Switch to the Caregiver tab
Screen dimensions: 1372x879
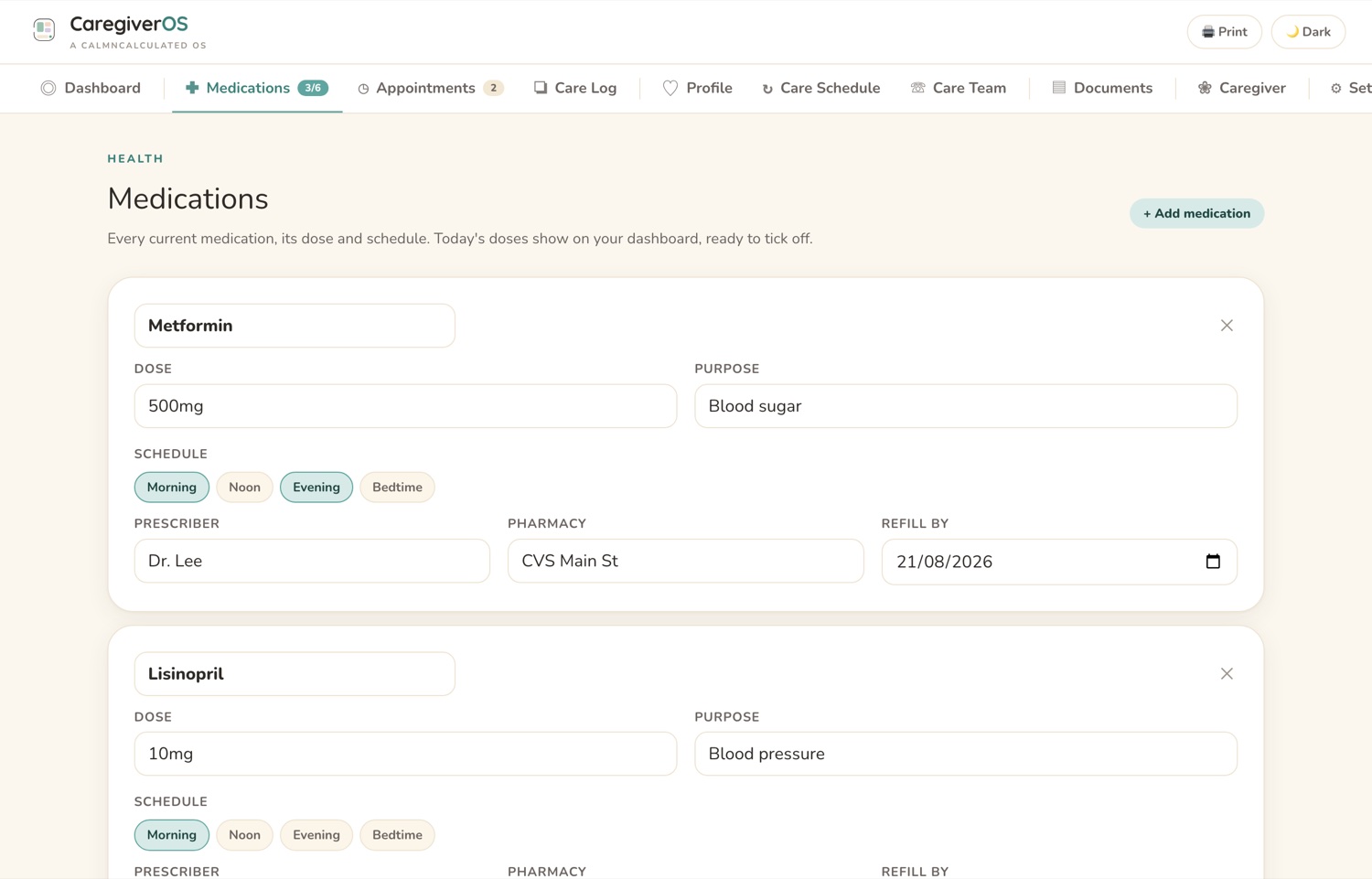1241,88
